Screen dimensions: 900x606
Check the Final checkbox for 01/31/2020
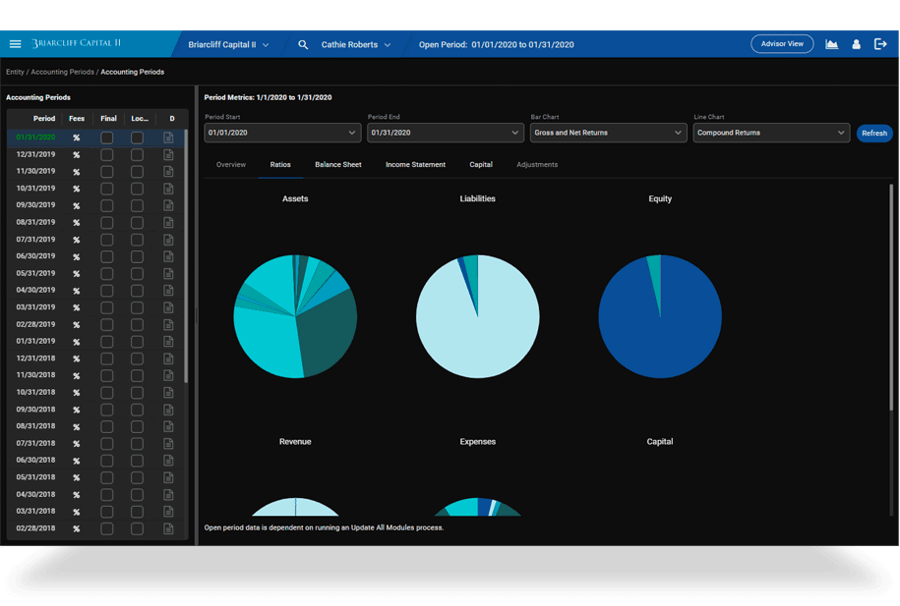click(108, 136)
